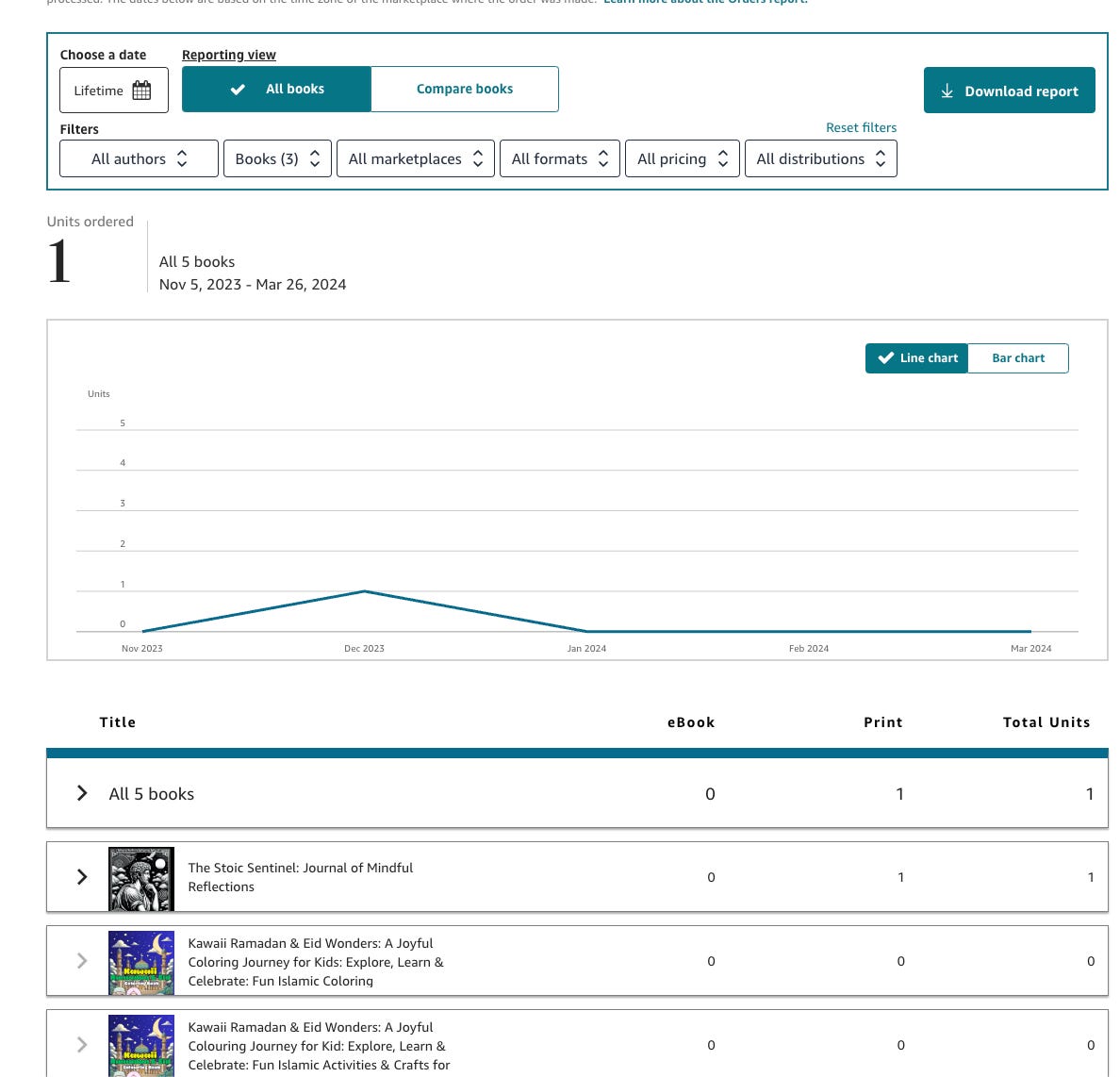
Task: Switch to Bar chart view
Action: (1018, 358)
